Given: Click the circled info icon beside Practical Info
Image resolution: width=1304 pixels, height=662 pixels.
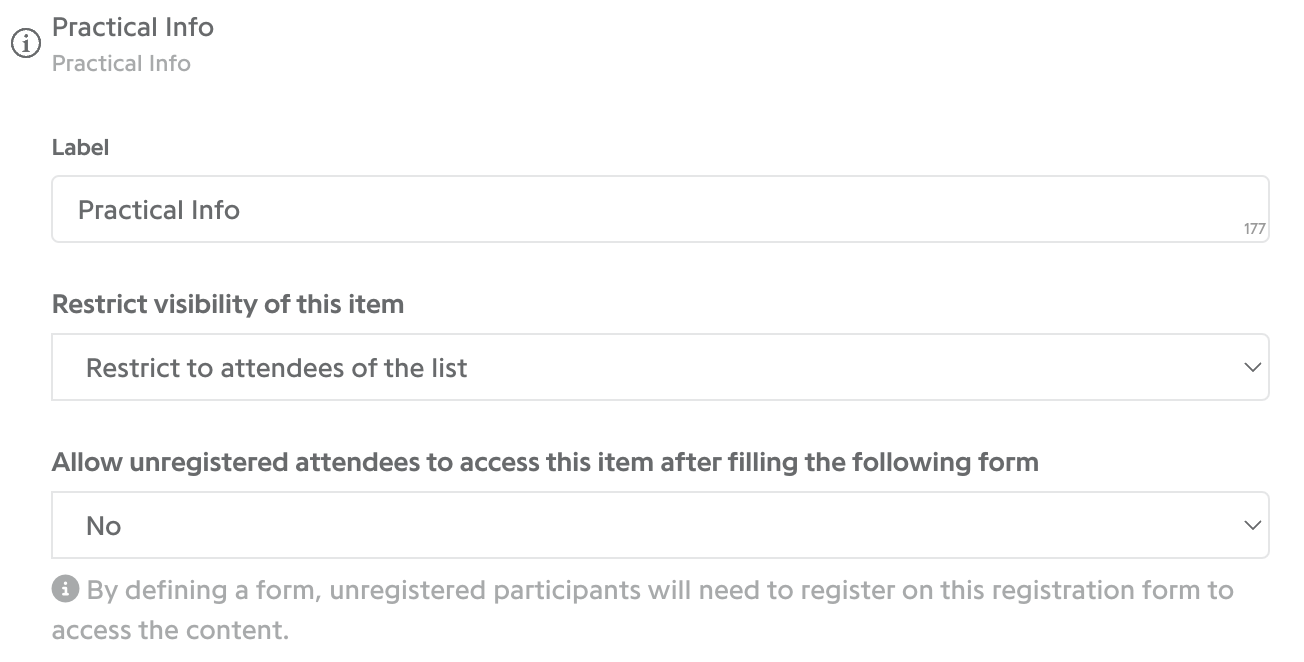Looking at the screenshot, I should point(25,45).
